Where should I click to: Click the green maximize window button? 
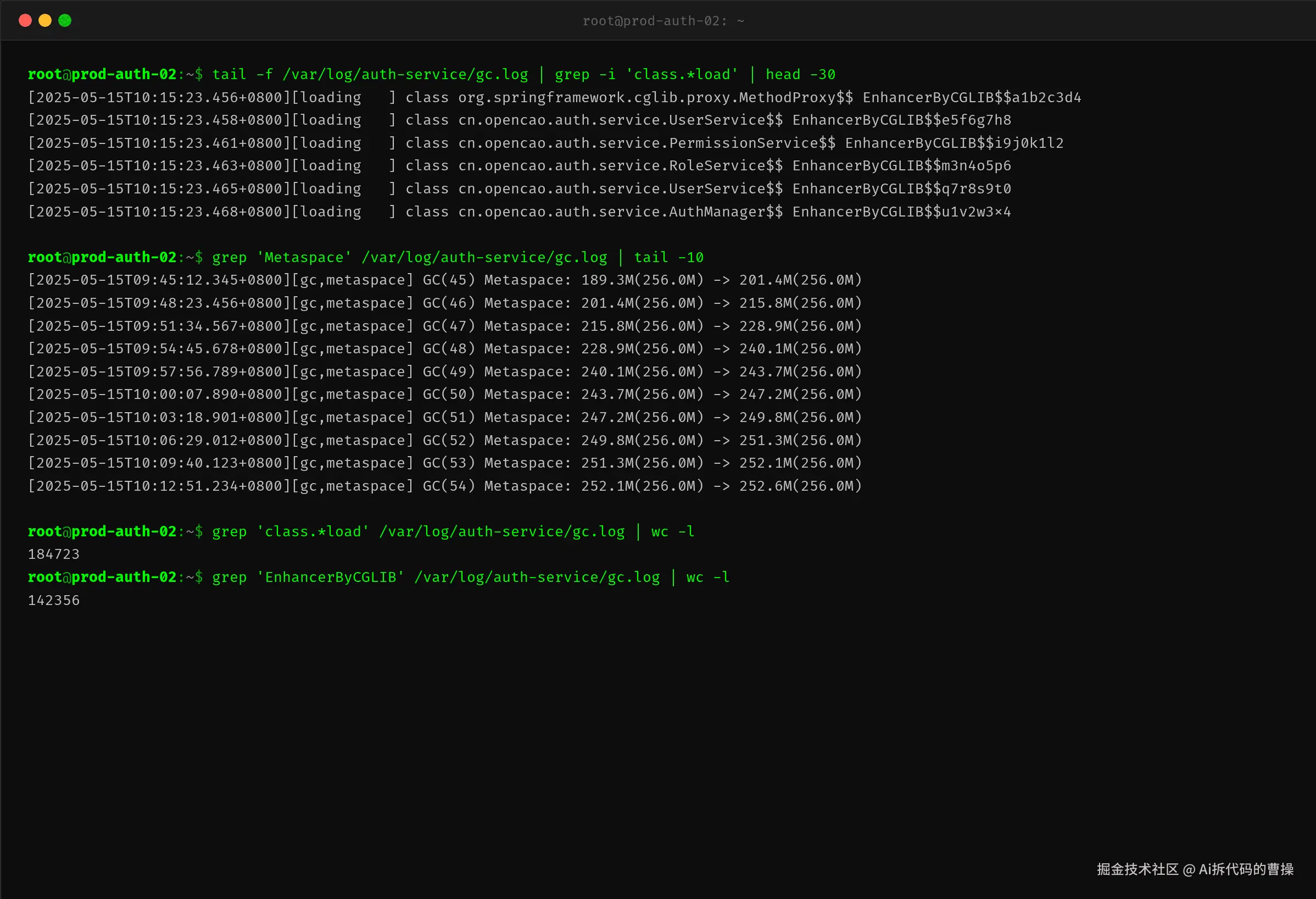65,20
